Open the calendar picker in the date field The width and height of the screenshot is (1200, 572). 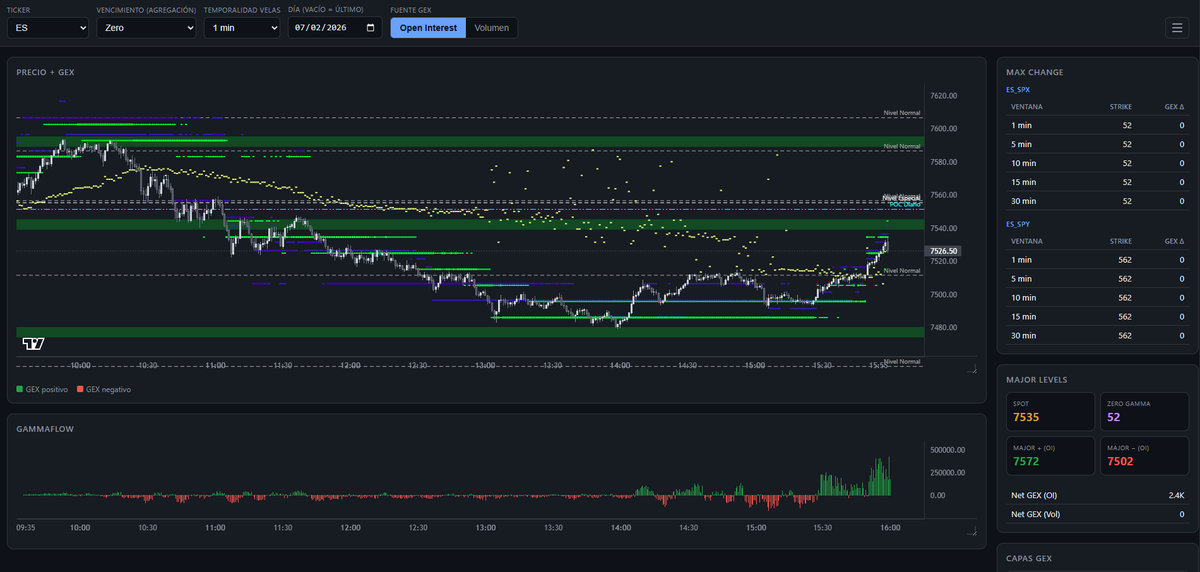pyautogui.click(x=371, y=28)
